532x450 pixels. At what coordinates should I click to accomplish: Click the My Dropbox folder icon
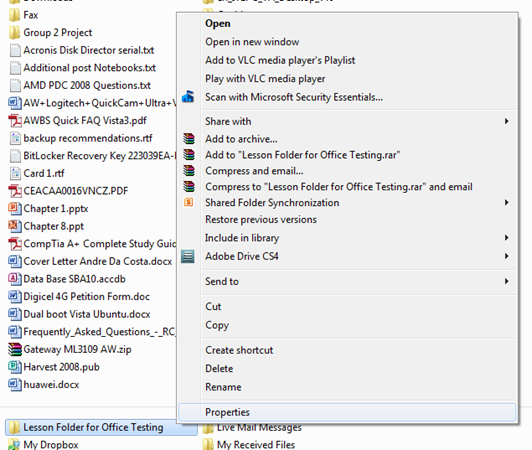coord(14,444)
